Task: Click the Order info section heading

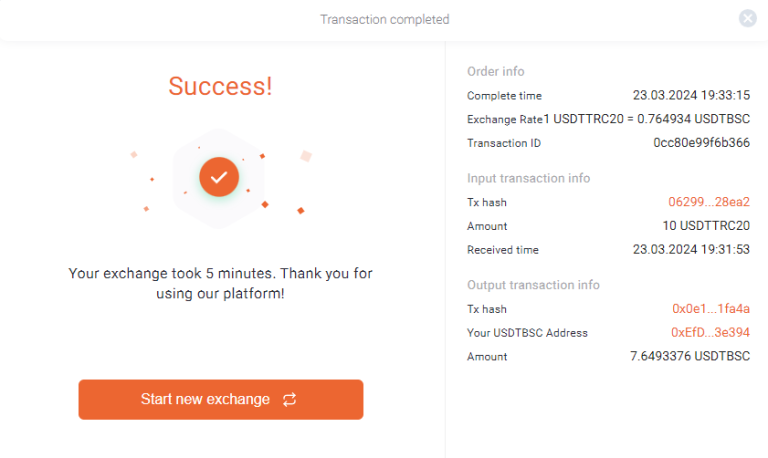Action: (495, 72)
